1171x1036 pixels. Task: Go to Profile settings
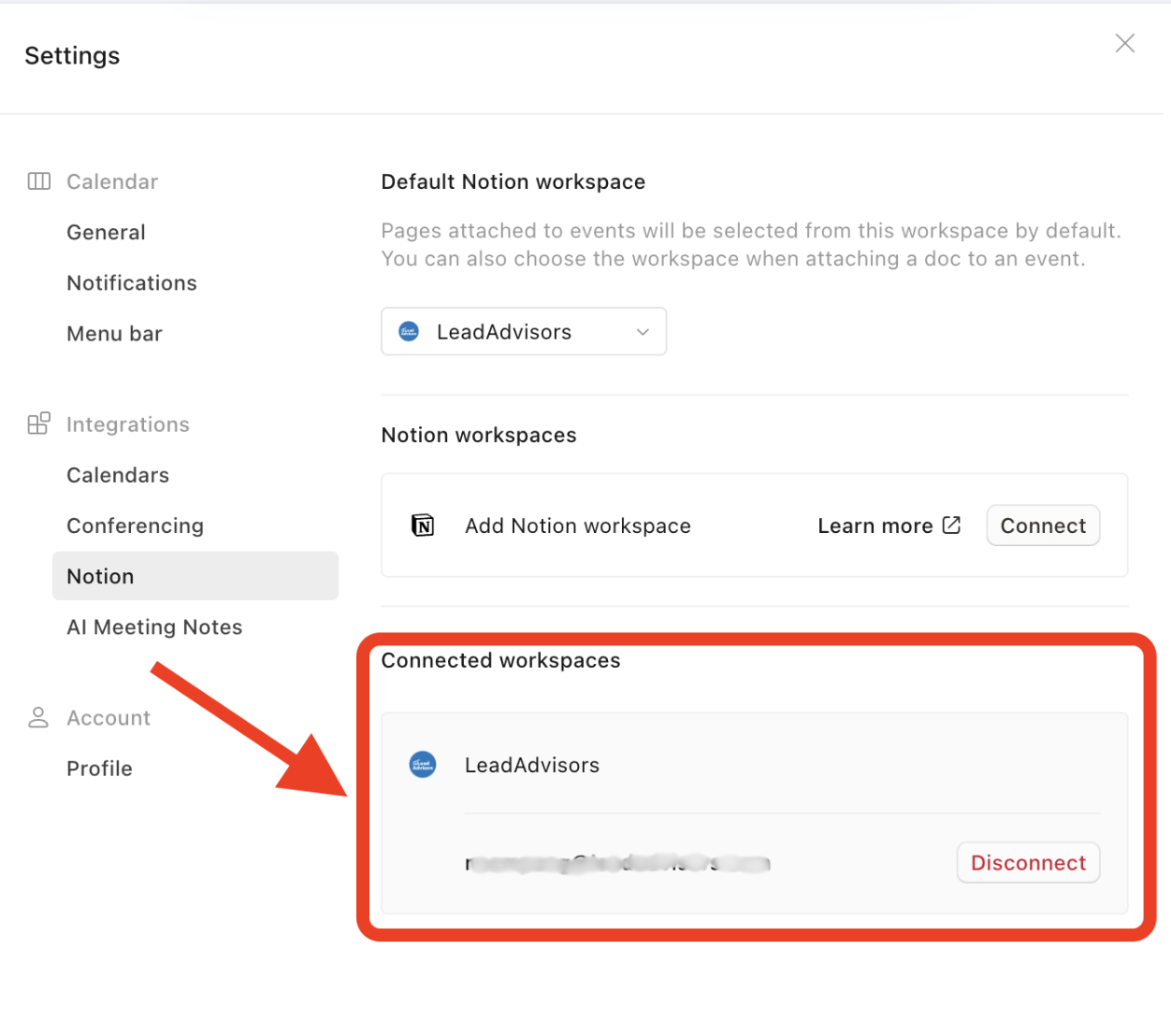99,769
